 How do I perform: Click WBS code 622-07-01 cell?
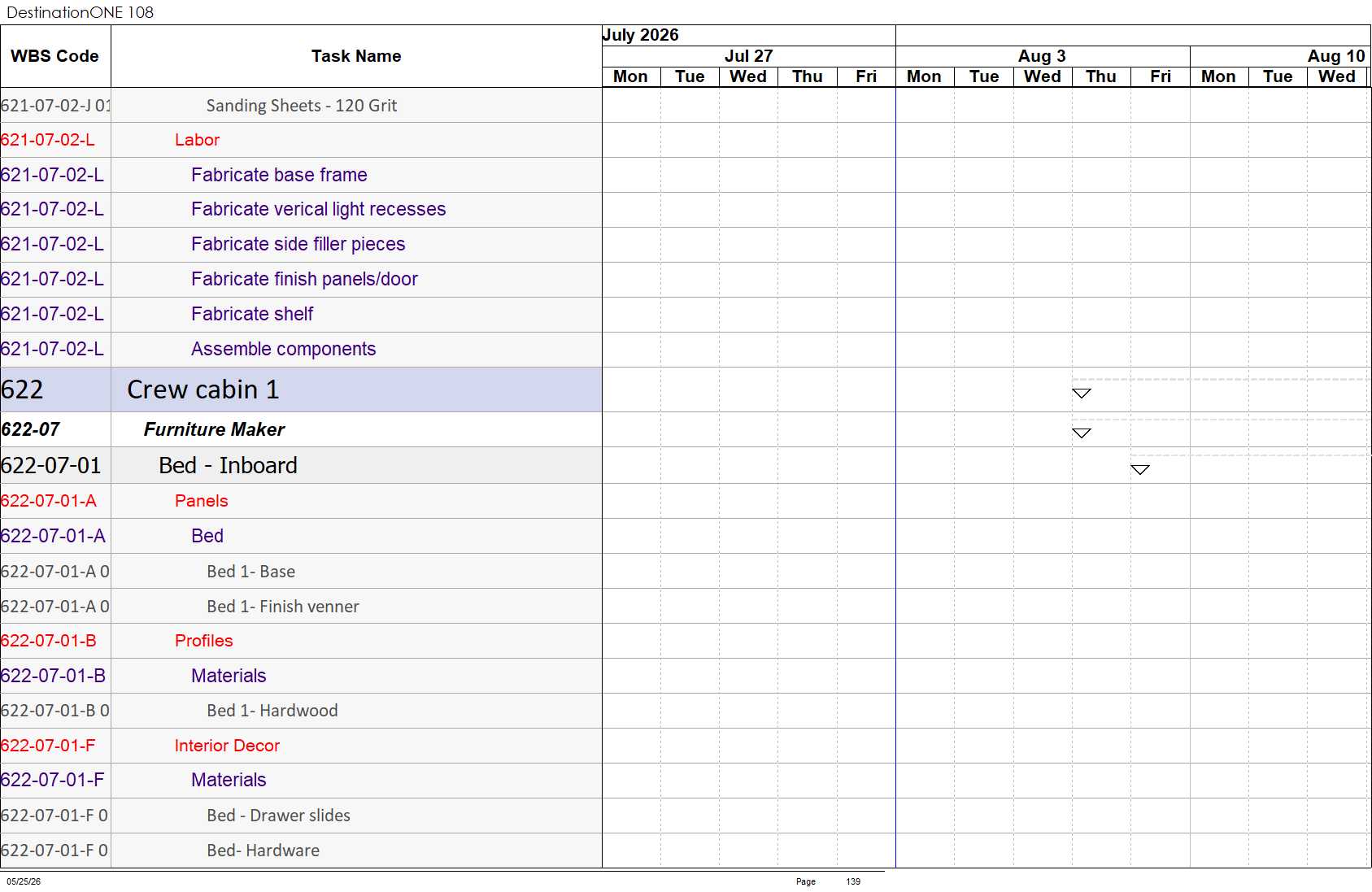pyautogui.click(x=55, y=465)
